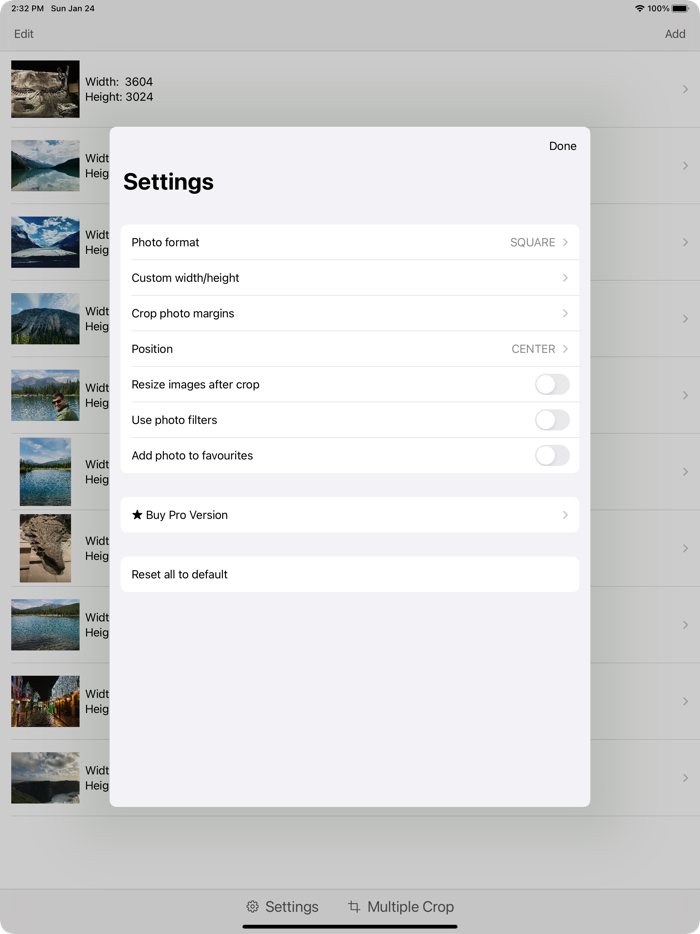The image size is (700, 934).
Task: Toggle Resize images after crop switch
Action: (x=552, y=385)
